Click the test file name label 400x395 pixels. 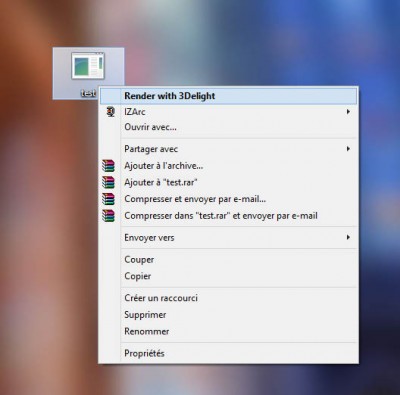[x=89, y=93]
